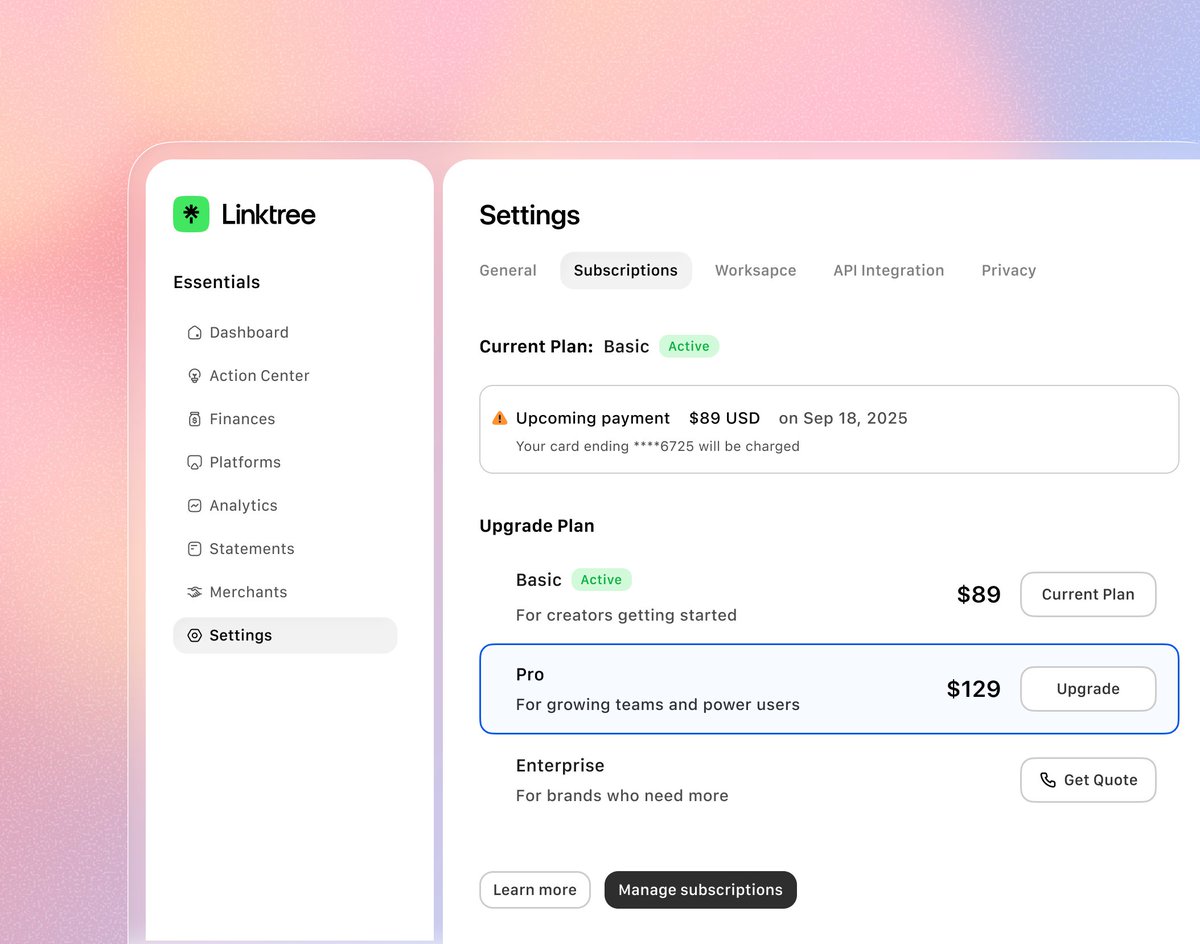
Task: Select the Pro plan card
Action: (x=829, y=689)
